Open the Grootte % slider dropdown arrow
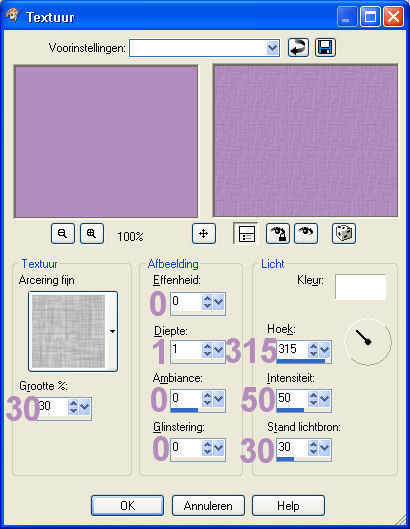 pos(85,407)
